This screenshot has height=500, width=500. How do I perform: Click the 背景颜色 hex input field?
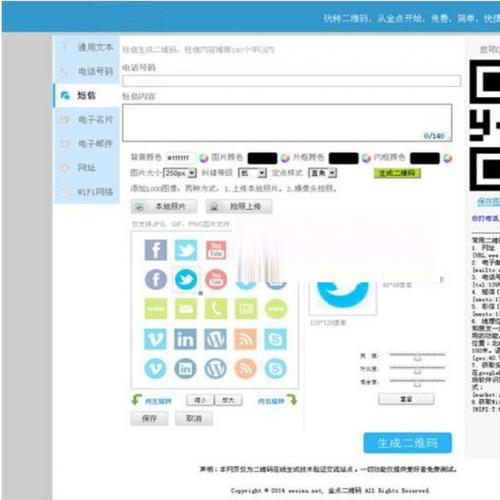point(180,158)
